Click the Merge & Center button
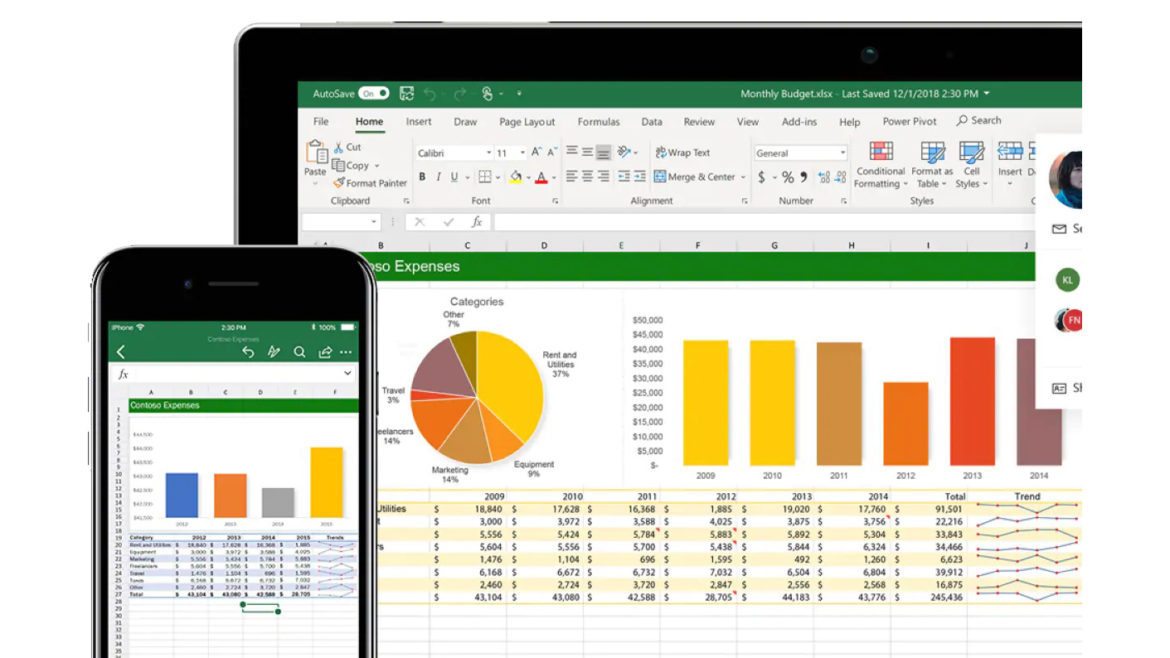Image resolution: width=1170 pixels, height=658 pixels. [700, 177]
